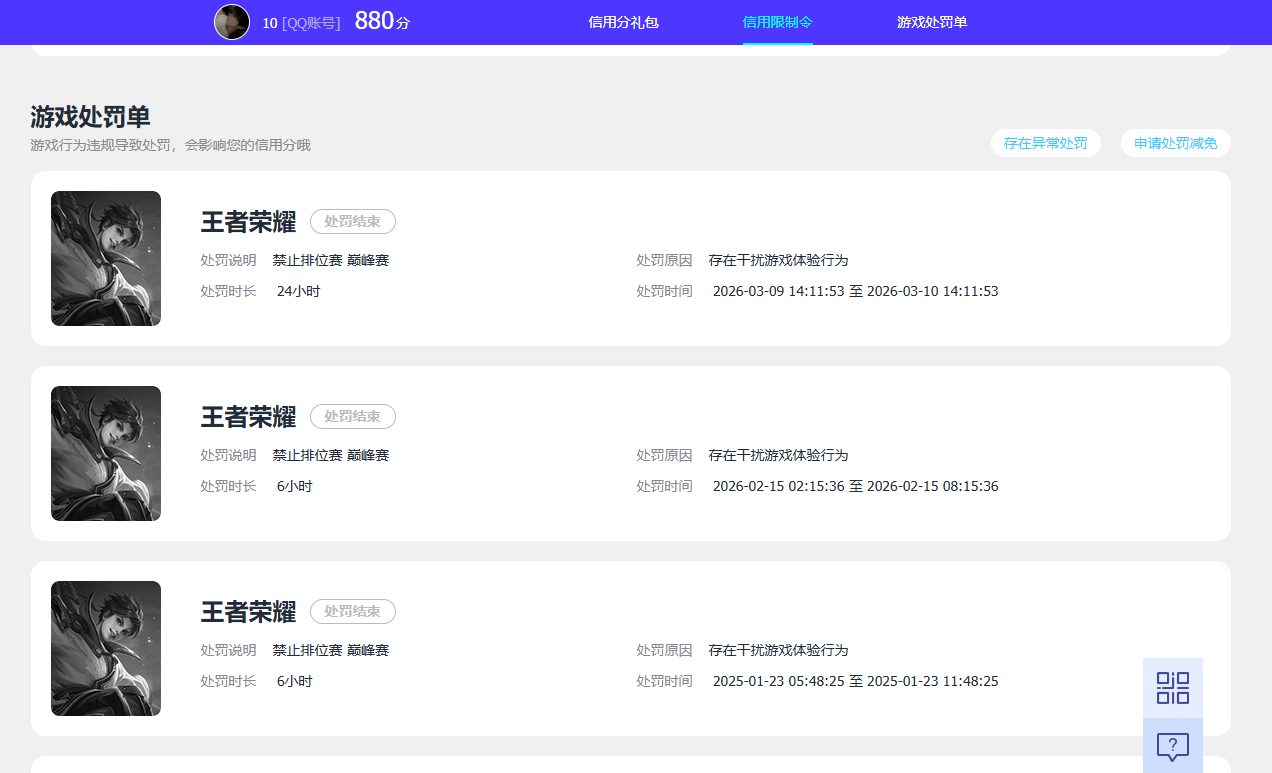Switch to the 信用限制令 tab
1272x773 pixels.
[777, 22]
